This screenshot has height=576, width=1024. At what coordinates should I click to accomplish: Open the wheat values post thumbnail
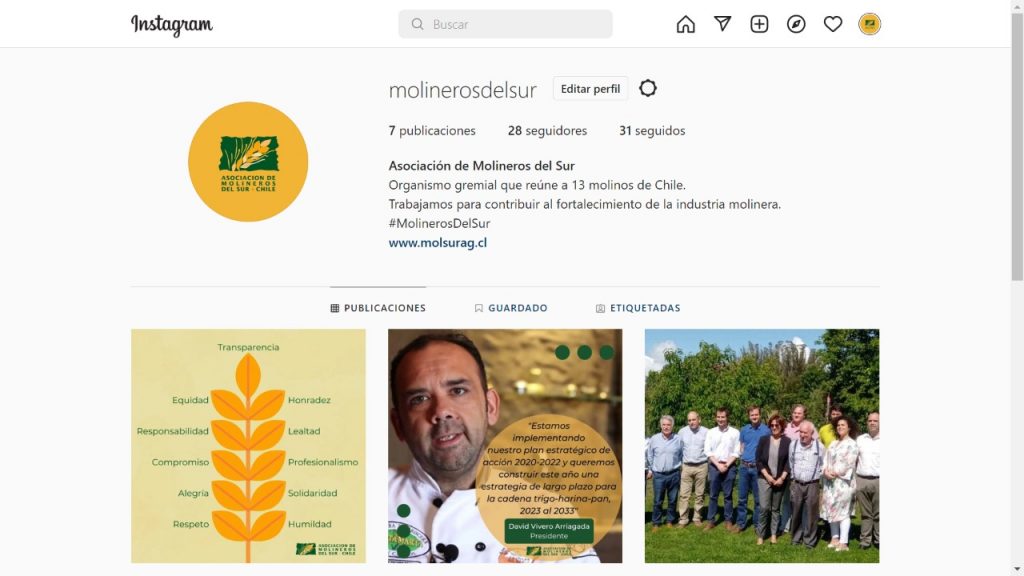pyautogui.click(x=248, y=446)
